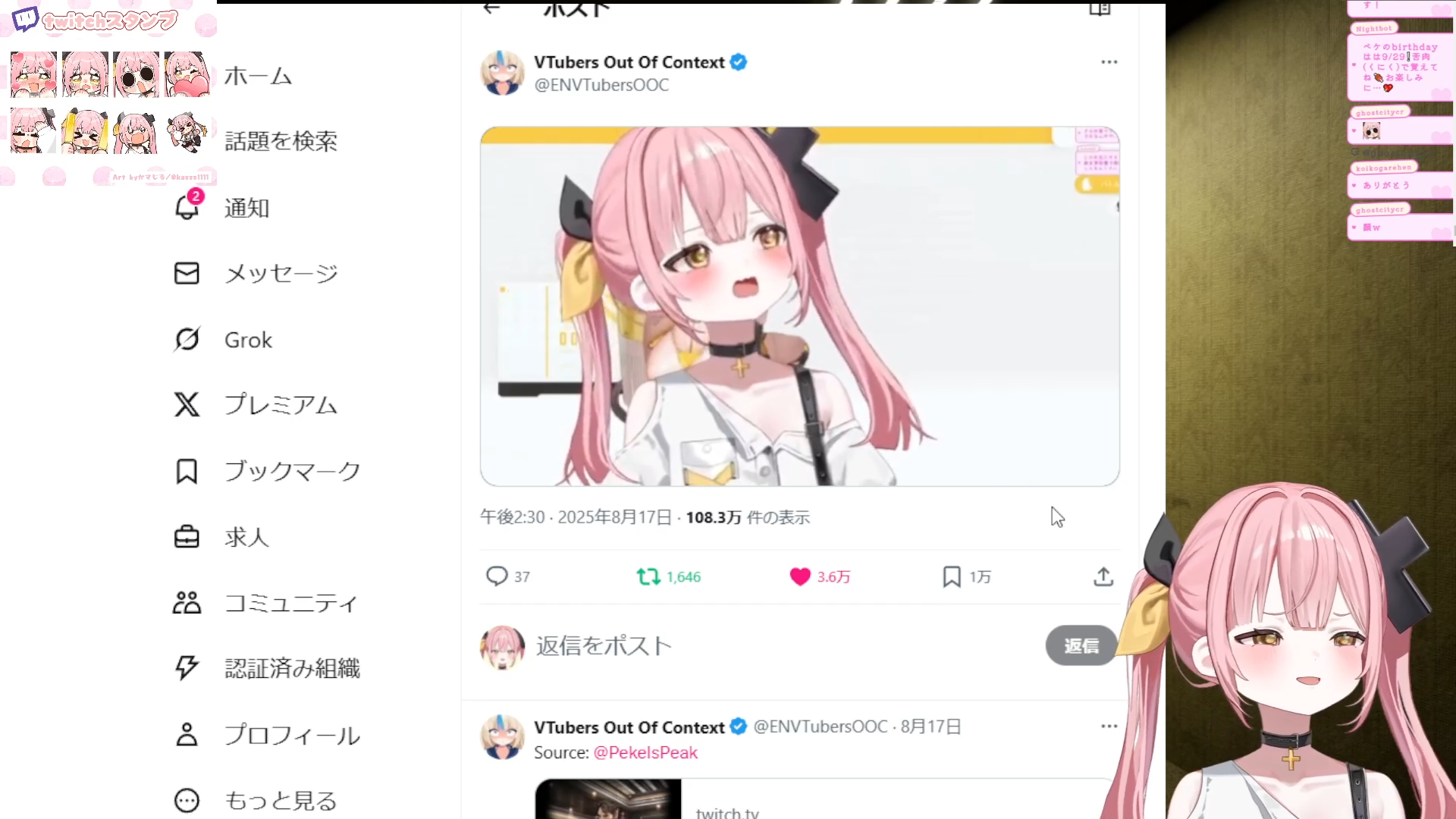Open the three-dot menu on the main post
Screen dimensions: 1456x819
click(1109, 62)
